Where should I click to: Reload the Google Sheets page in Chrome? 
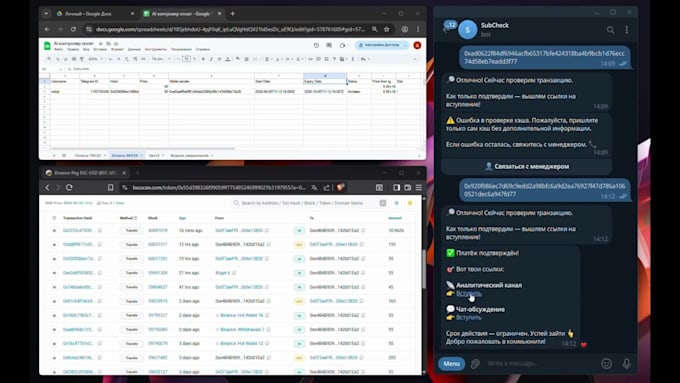[x=73, y=29]
